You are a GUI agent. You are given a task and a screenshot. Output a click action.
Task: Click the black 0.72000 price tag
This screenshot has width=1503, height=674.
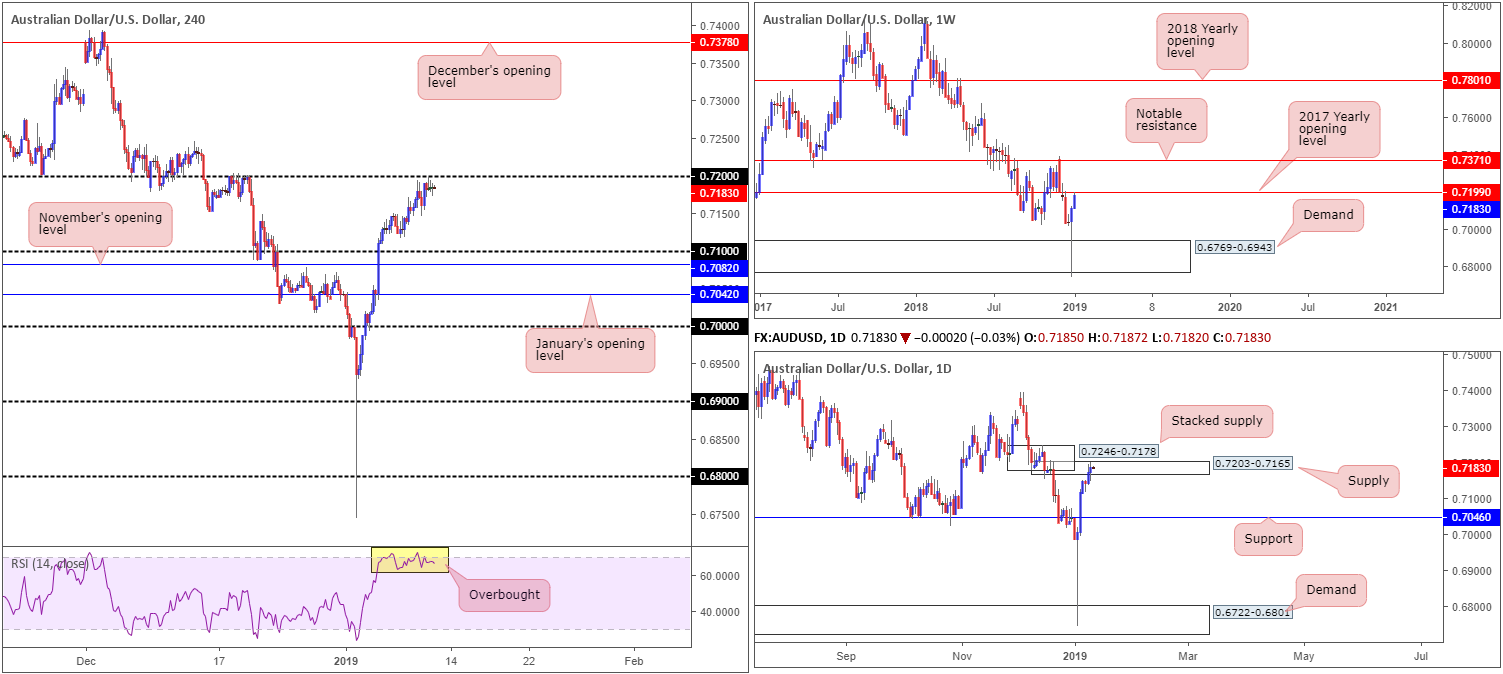pos(718,176)
